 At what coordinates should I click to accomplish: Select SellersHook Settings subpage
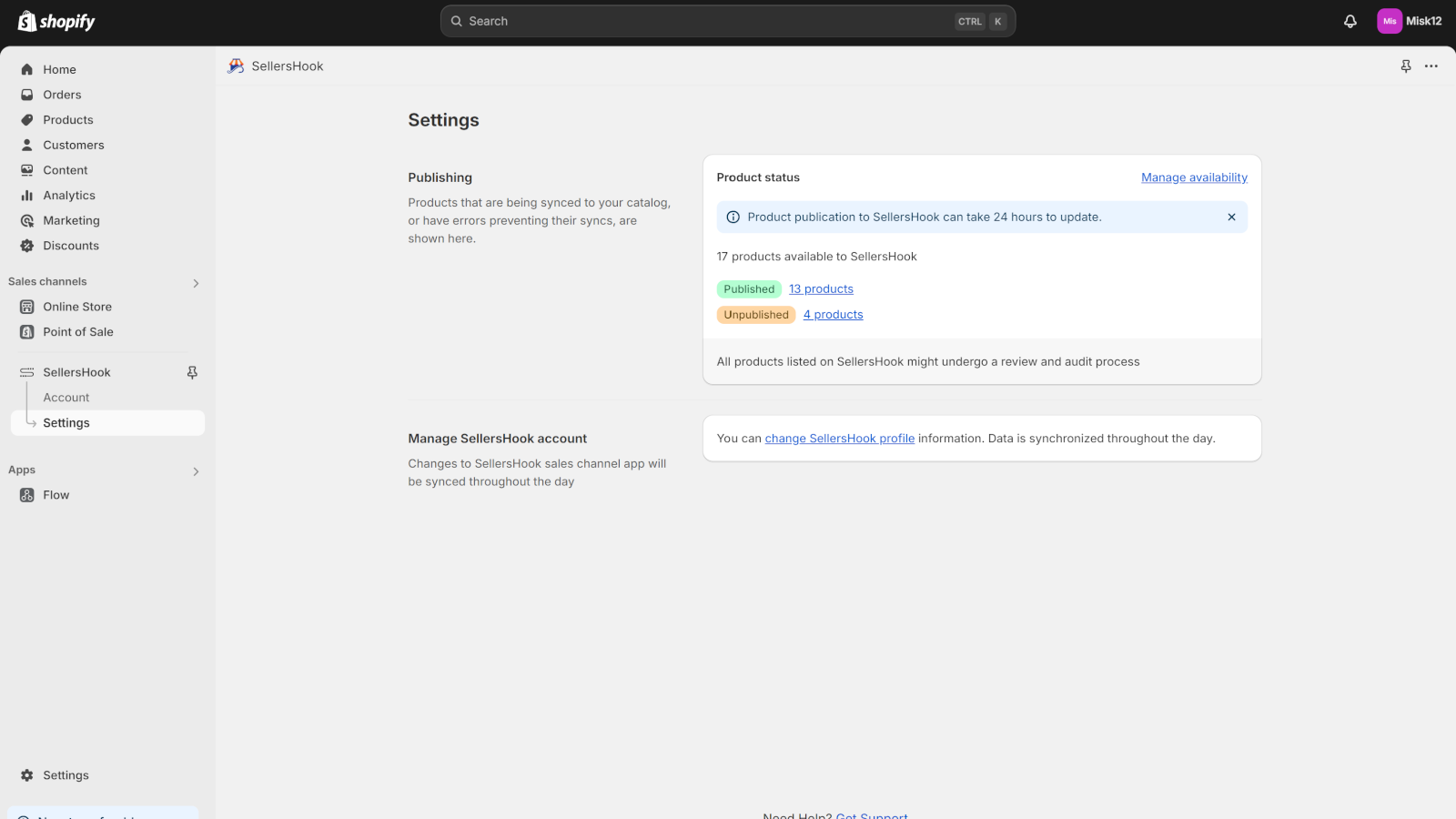coord(107,423)
